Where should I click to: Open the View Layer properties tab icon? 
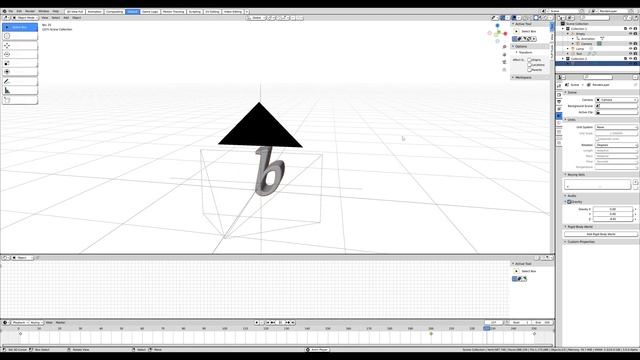559,109
